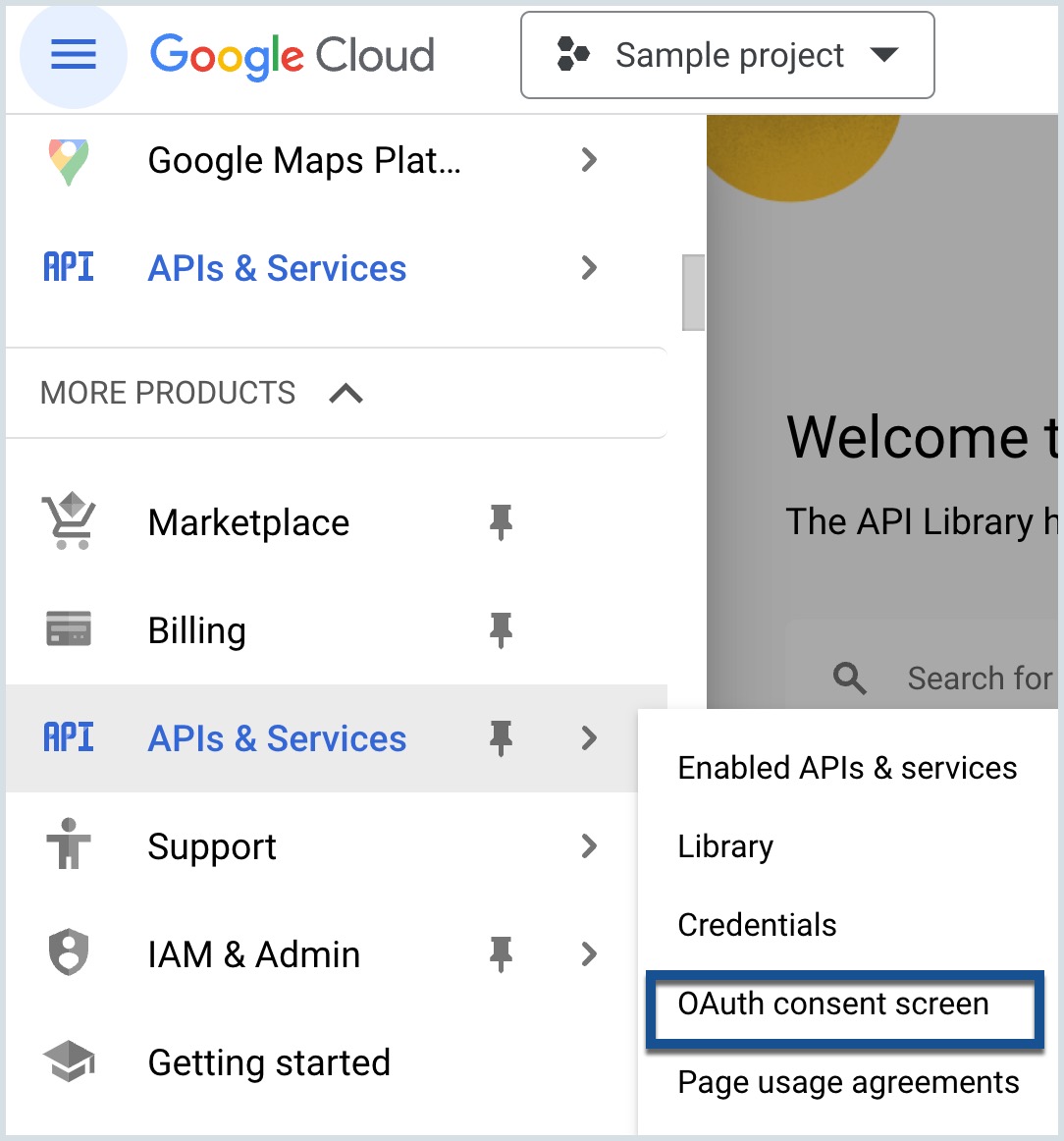Click the Support person icon

pos(69,844)
